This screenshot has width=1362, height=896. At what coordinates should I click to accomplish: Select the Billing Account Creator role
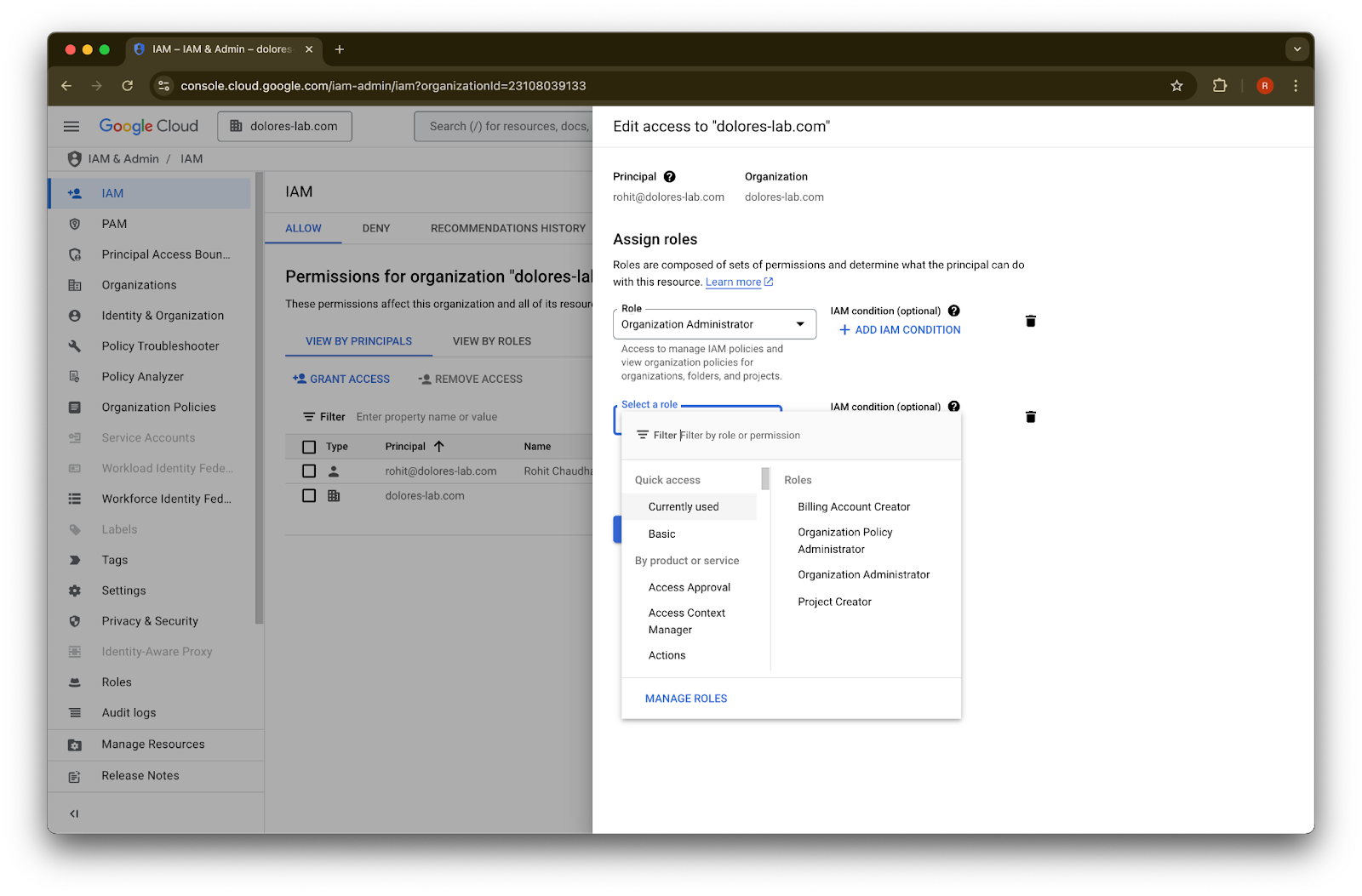[854, 507]
